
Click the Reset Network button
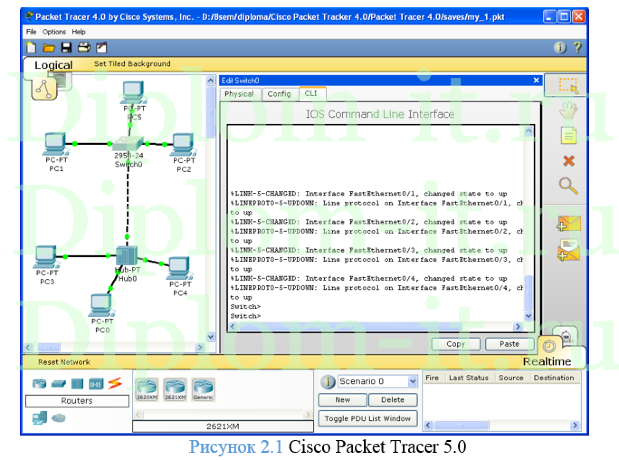coord(64,362)
